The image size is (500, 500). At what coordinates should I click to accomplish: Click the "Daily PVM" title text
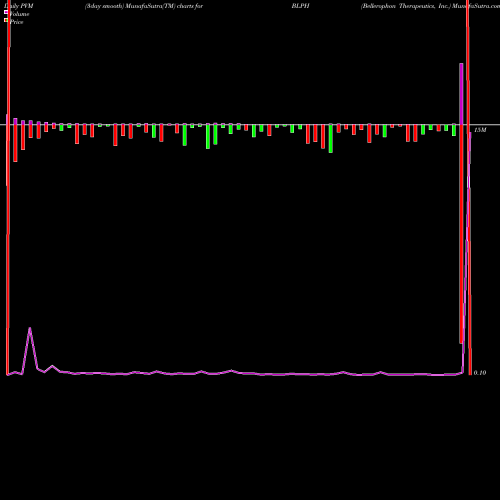pos(19,6)
